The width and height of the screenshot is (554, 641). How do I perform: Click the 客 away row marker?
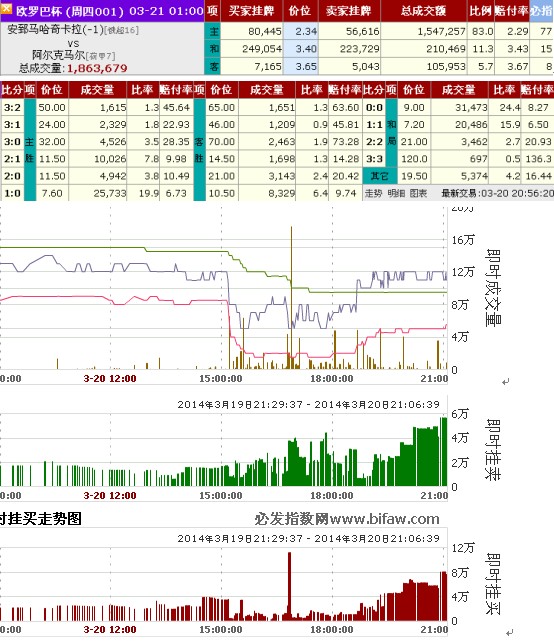click(213, 66)
